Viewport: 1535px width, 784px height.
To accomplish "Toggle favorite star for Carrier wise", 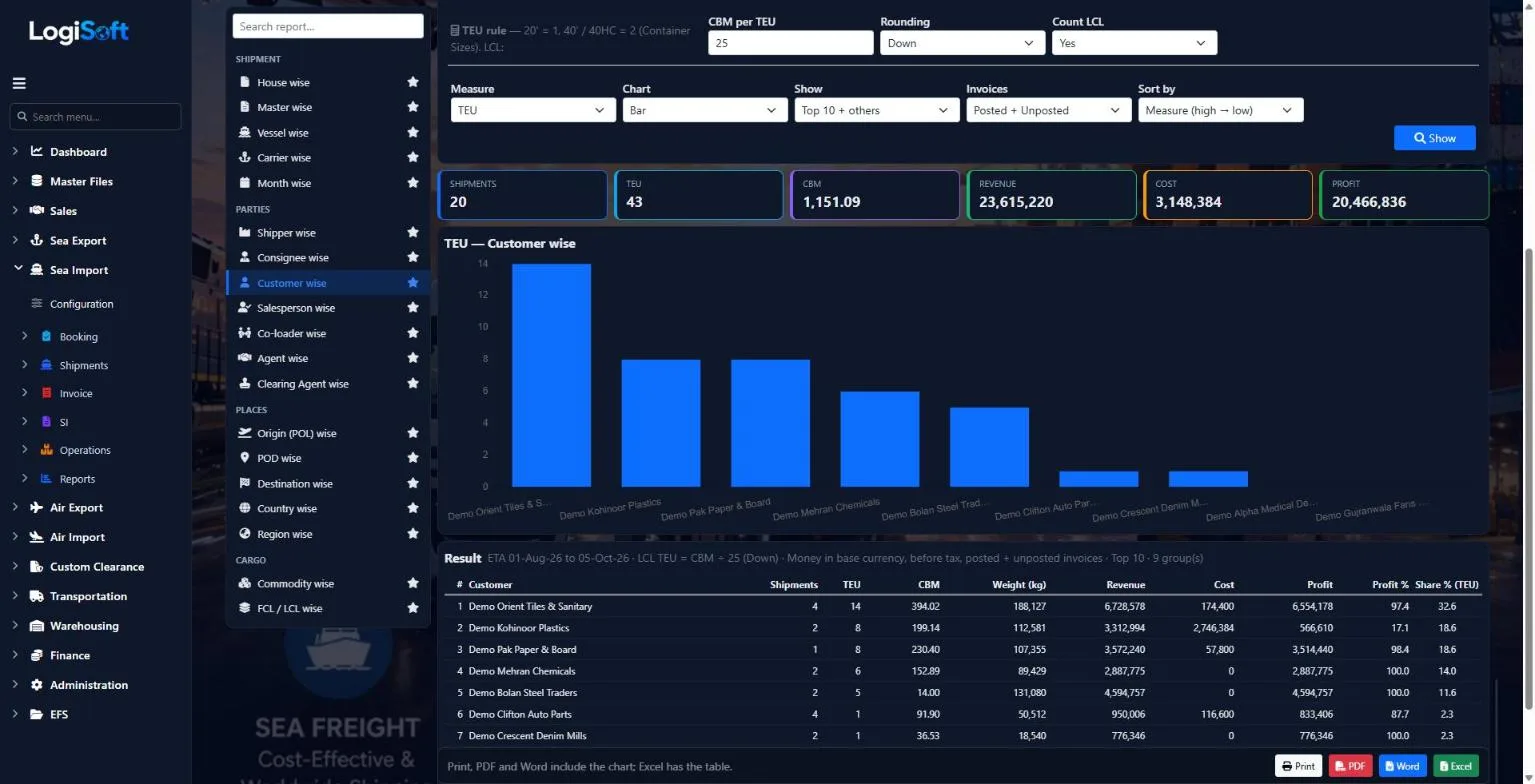I will (413, 157).
